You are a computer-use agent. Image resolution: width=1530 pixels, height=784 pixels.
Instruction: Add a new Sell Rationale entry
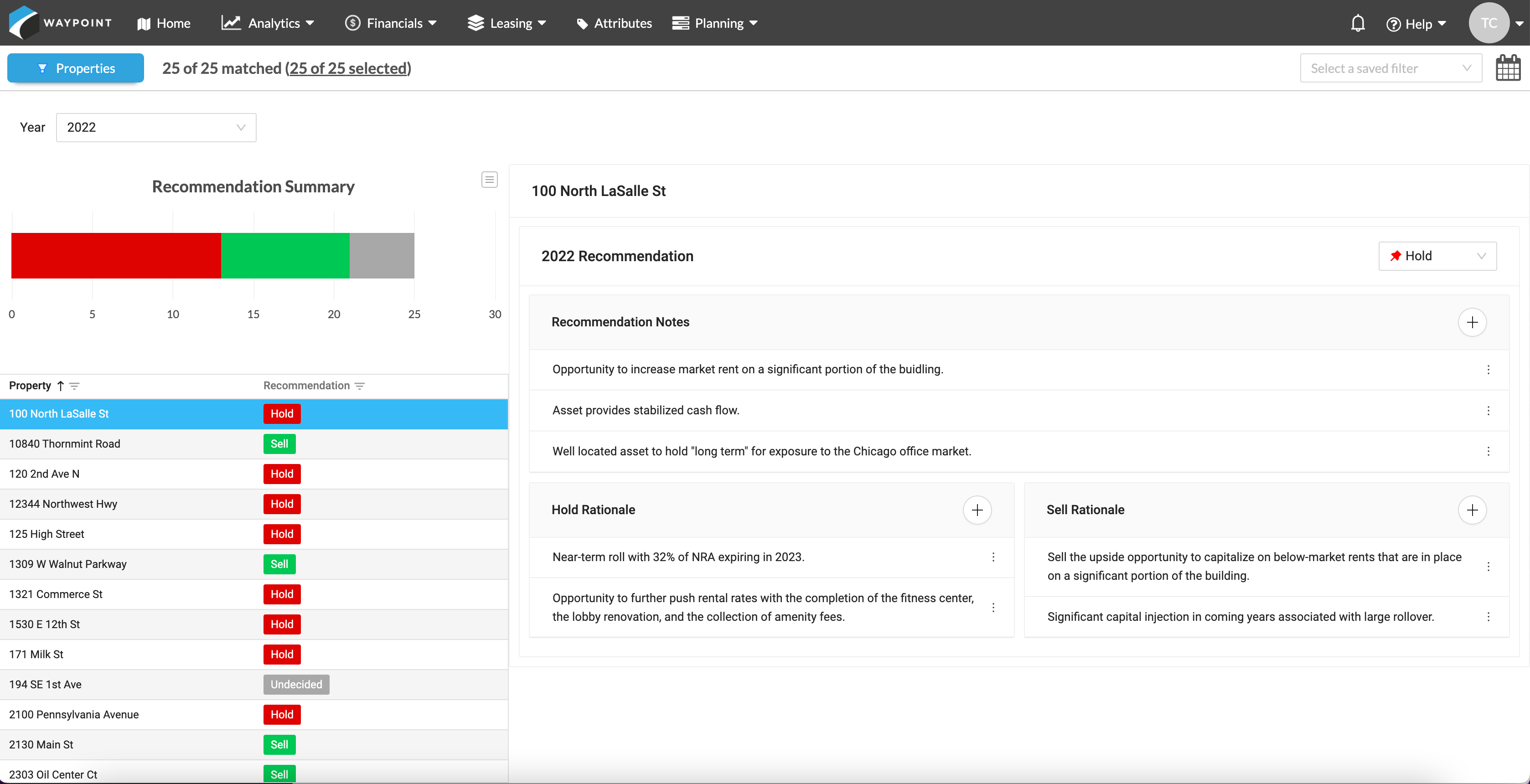point(1472,510)
